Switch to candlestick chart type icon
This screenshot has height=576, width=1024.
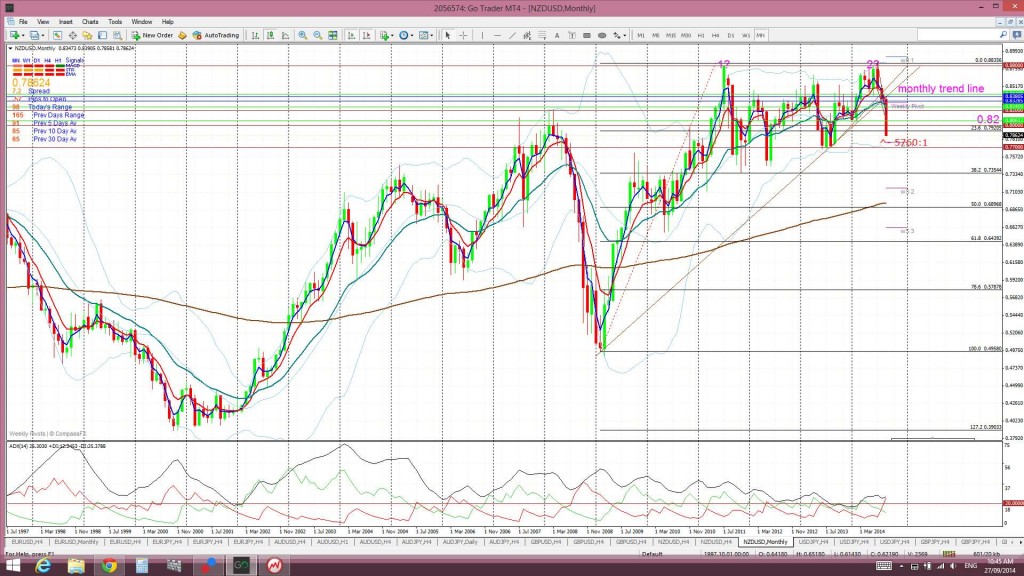click(x=270, y=35)
